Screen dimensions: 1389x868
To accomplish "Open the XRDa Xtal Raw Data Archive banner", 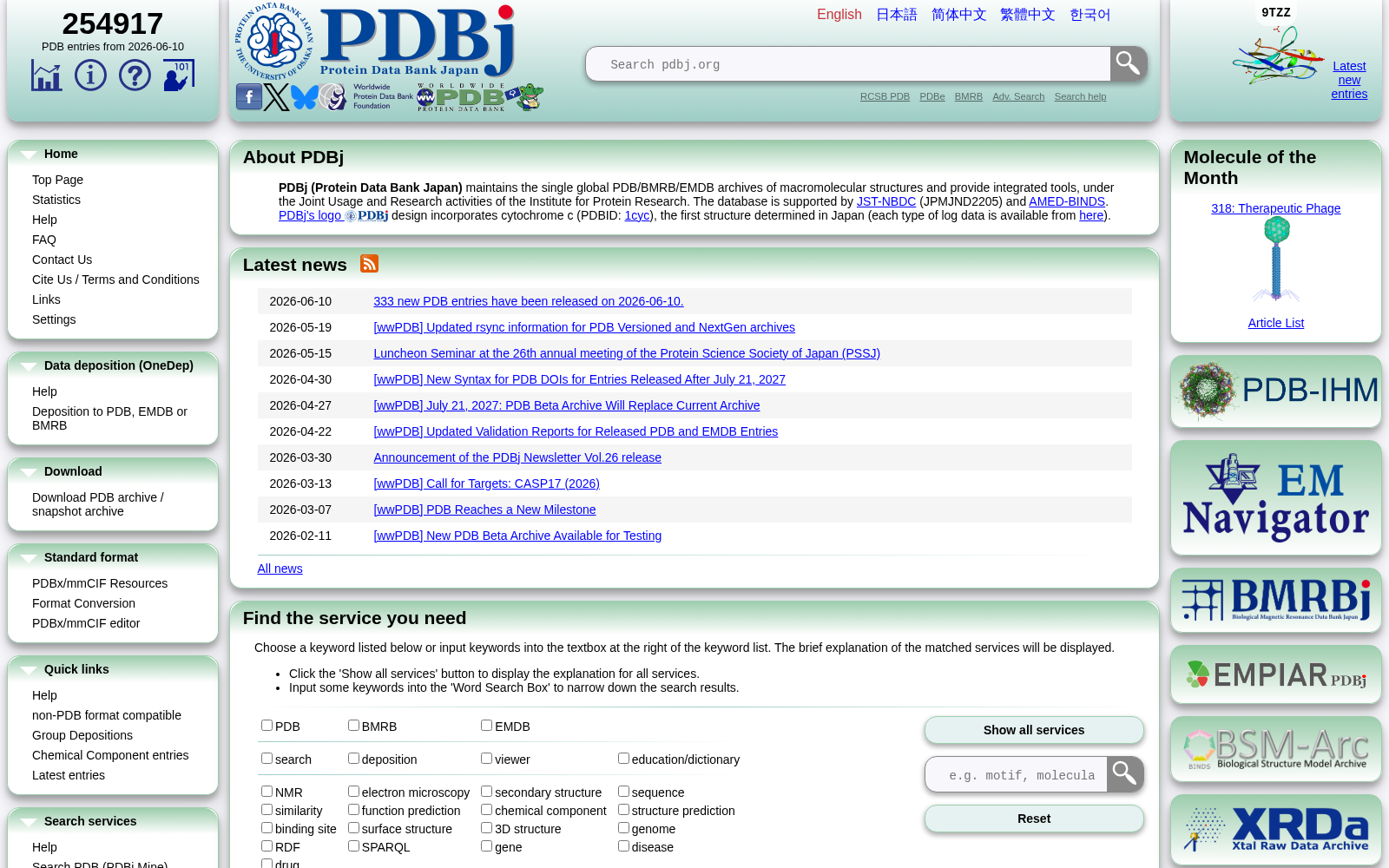I will (1276, 830).
